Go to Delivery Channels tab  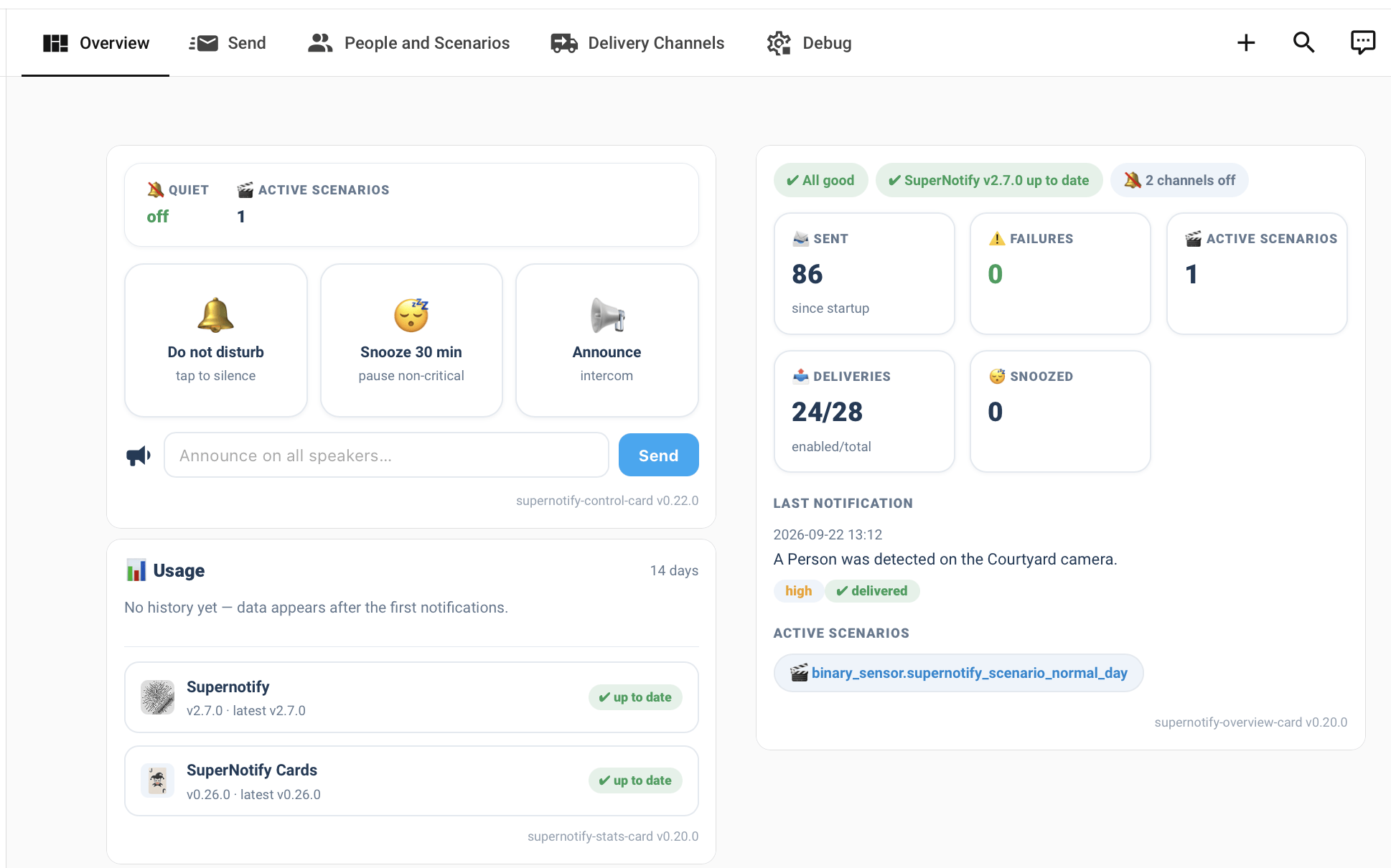point(637,43)
